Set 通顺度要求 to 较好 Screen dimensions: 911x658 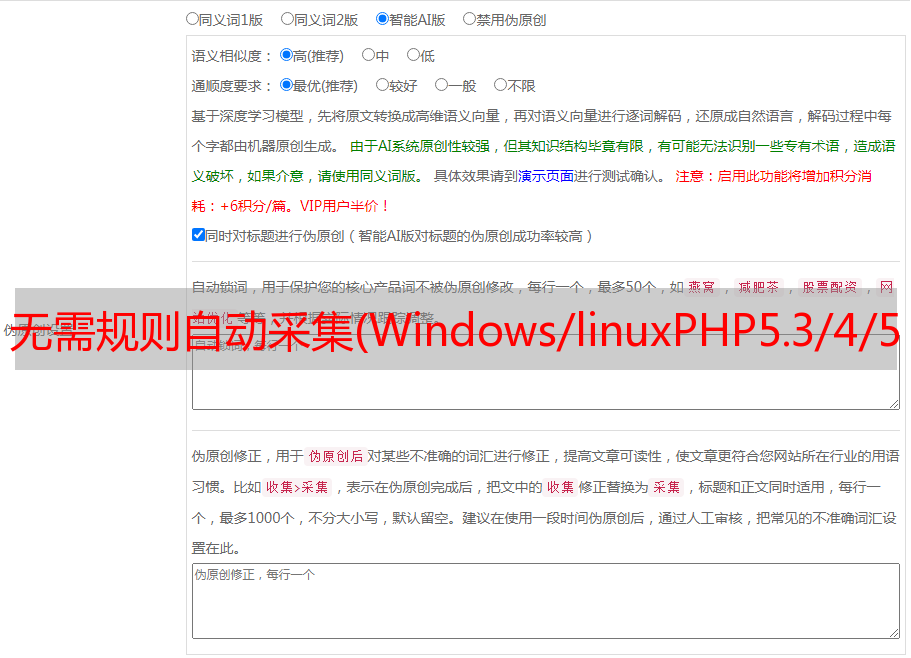pos(382,85)
